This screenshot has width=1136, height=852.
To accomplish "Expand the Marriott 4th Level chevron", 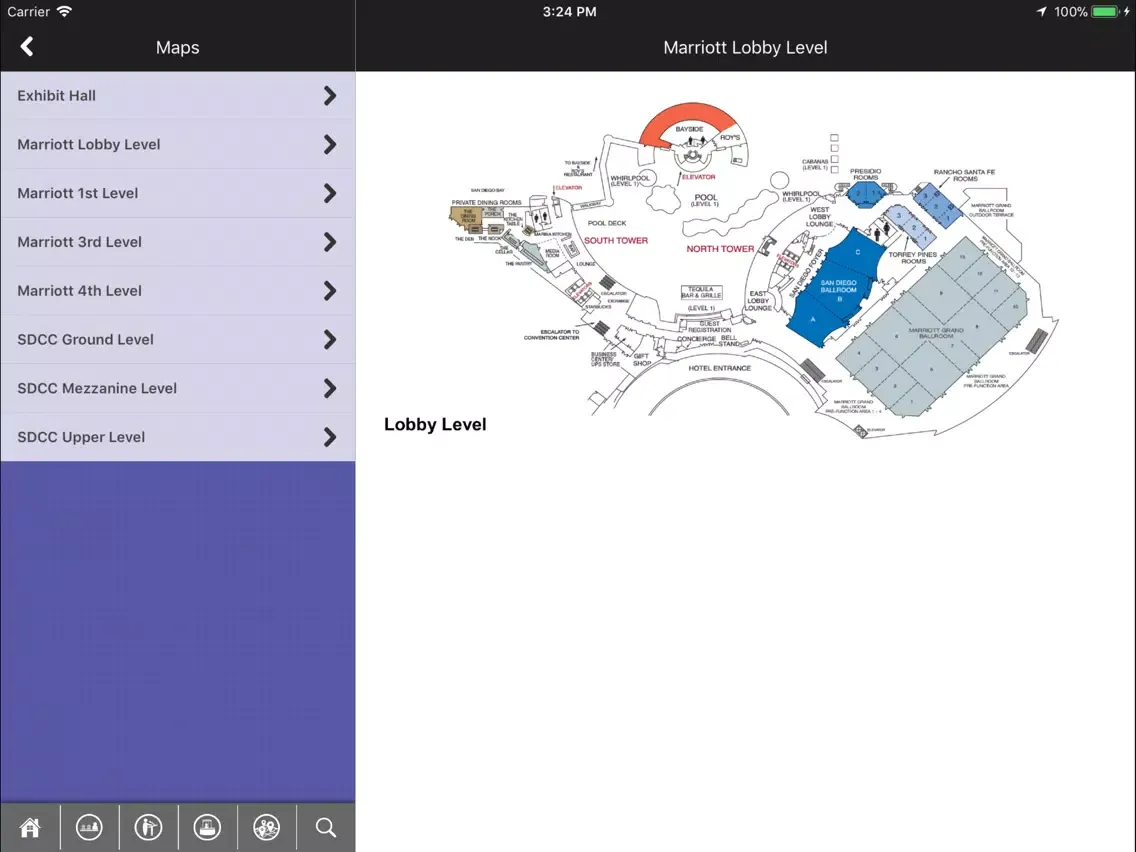I will coord(330,291).
